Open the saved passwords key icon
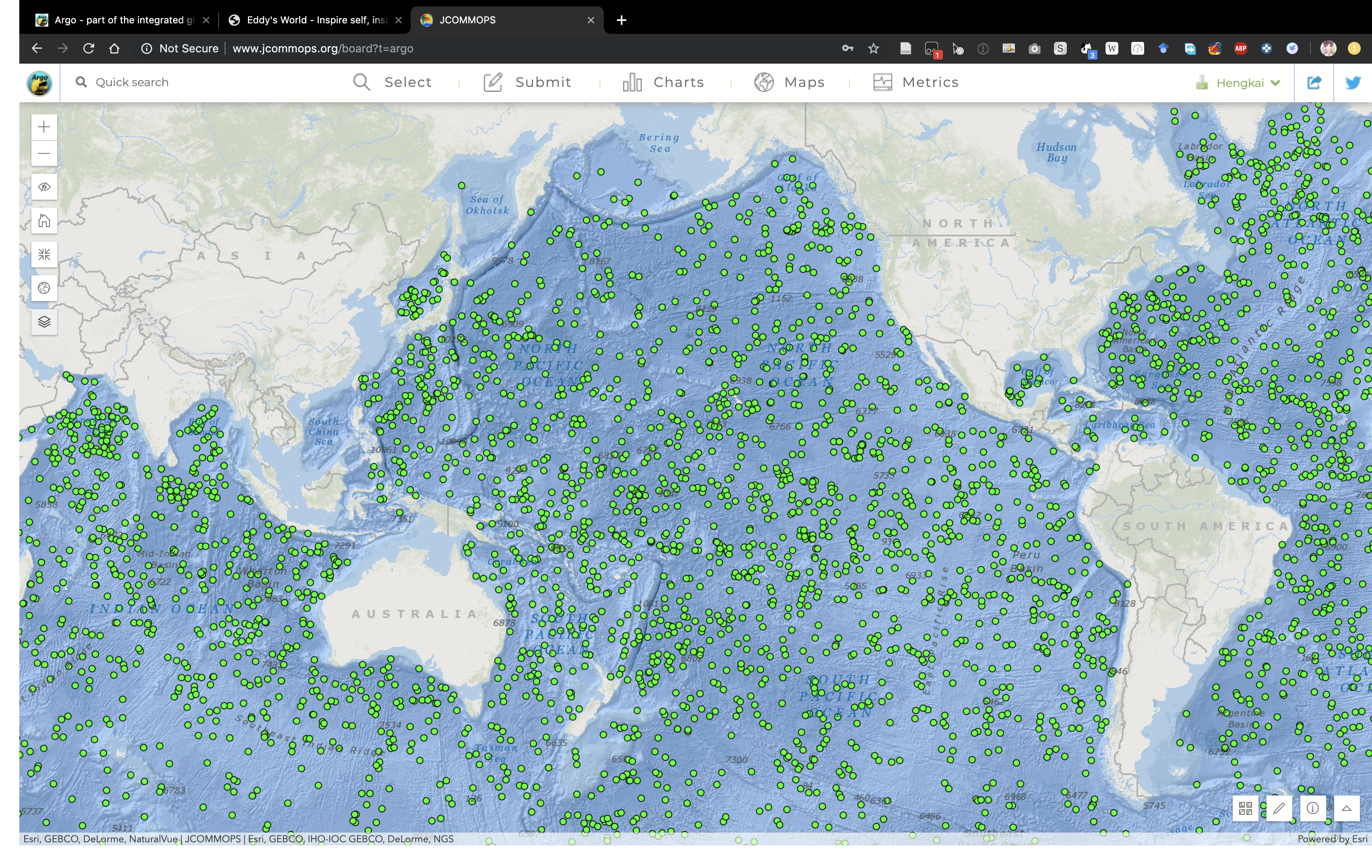Viewport: 1372px width, 868px height. (848, 48)
